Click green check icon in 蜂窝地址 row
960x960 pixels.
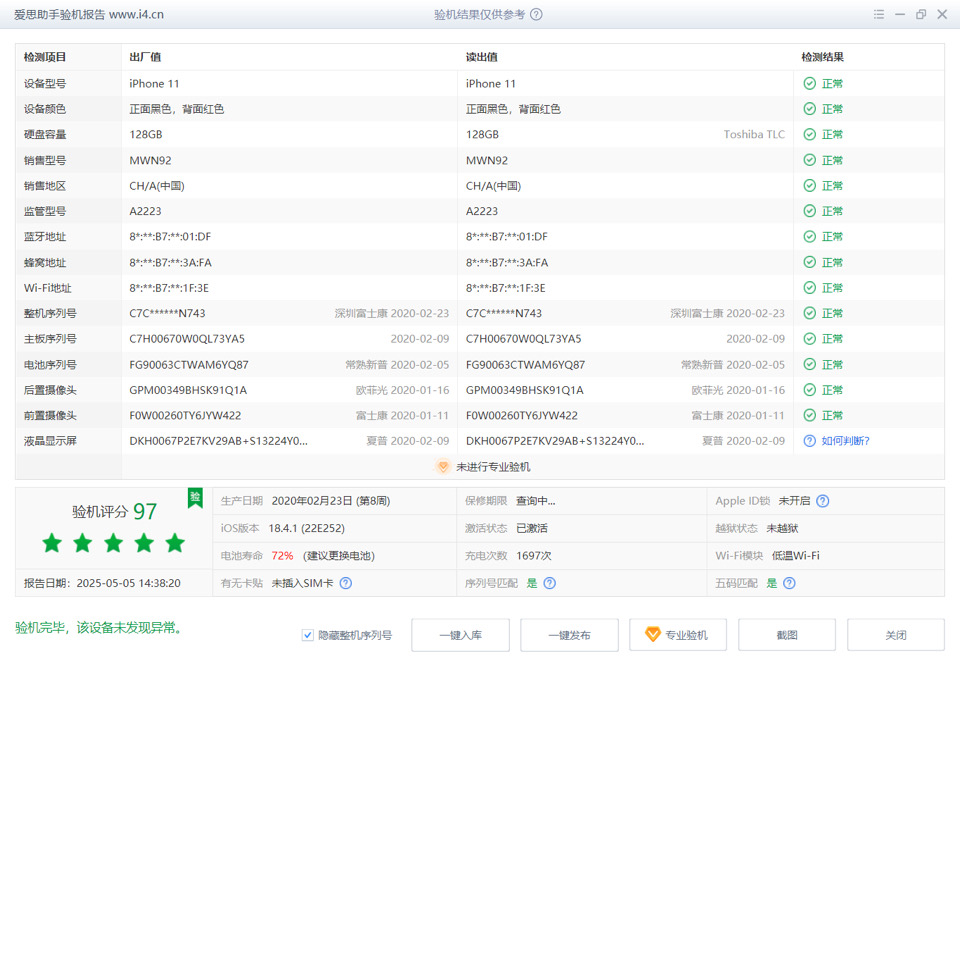[x=809, y=262]
